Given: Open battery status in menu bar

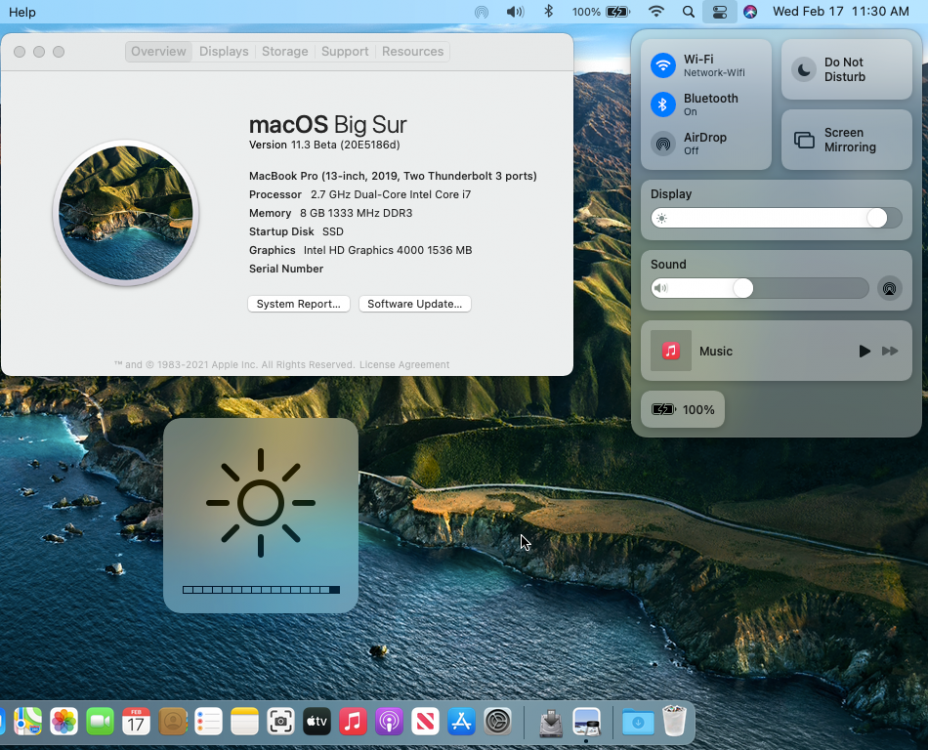Looking at the screenshot, I should [x=601, y=12].
